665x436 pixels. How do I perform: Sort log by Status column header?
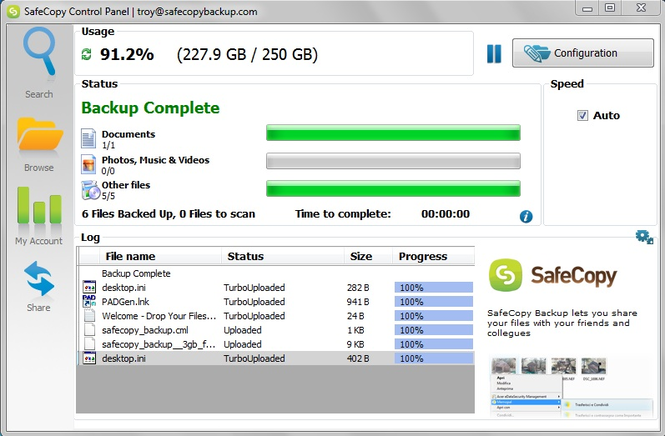(x=245, y=256)
